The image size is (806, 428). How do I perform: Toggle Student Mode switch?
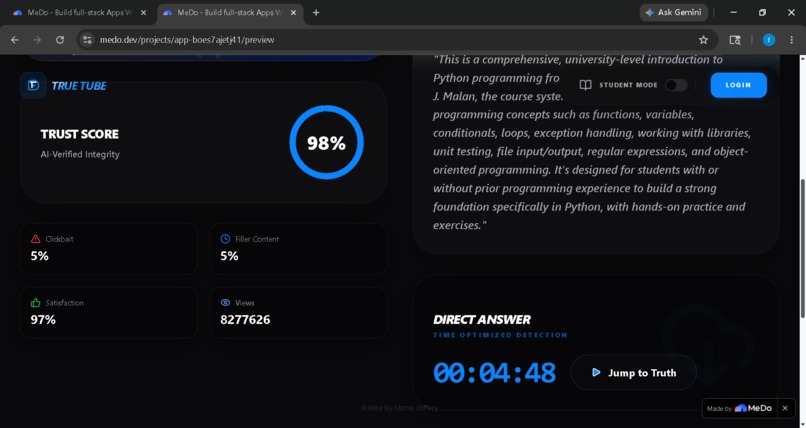click(x=675, y=85)
